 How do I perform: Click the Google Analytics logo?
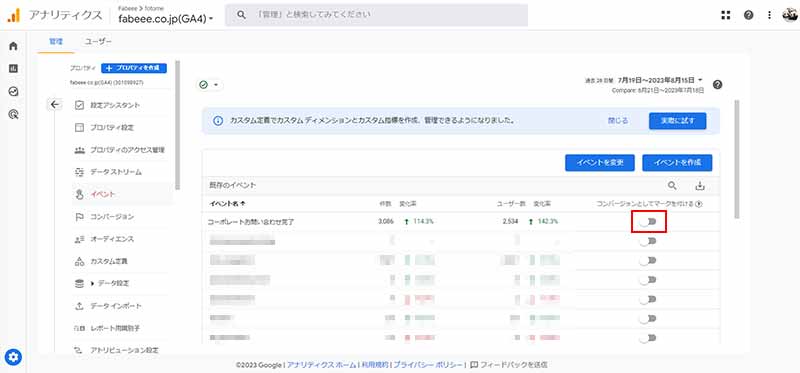pyautogui.click(x=13, y=15)
